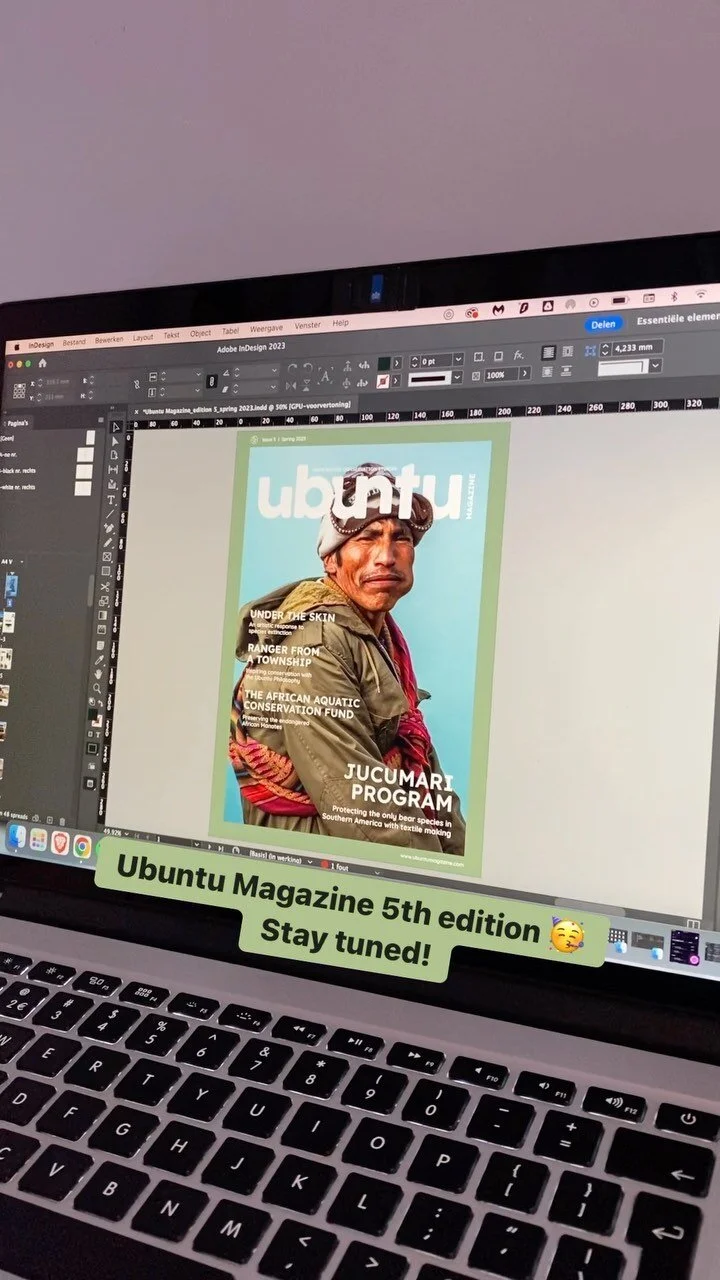Select the Gap tool
Viewport: 720px width, 1280px height.
tap(113, 469)
